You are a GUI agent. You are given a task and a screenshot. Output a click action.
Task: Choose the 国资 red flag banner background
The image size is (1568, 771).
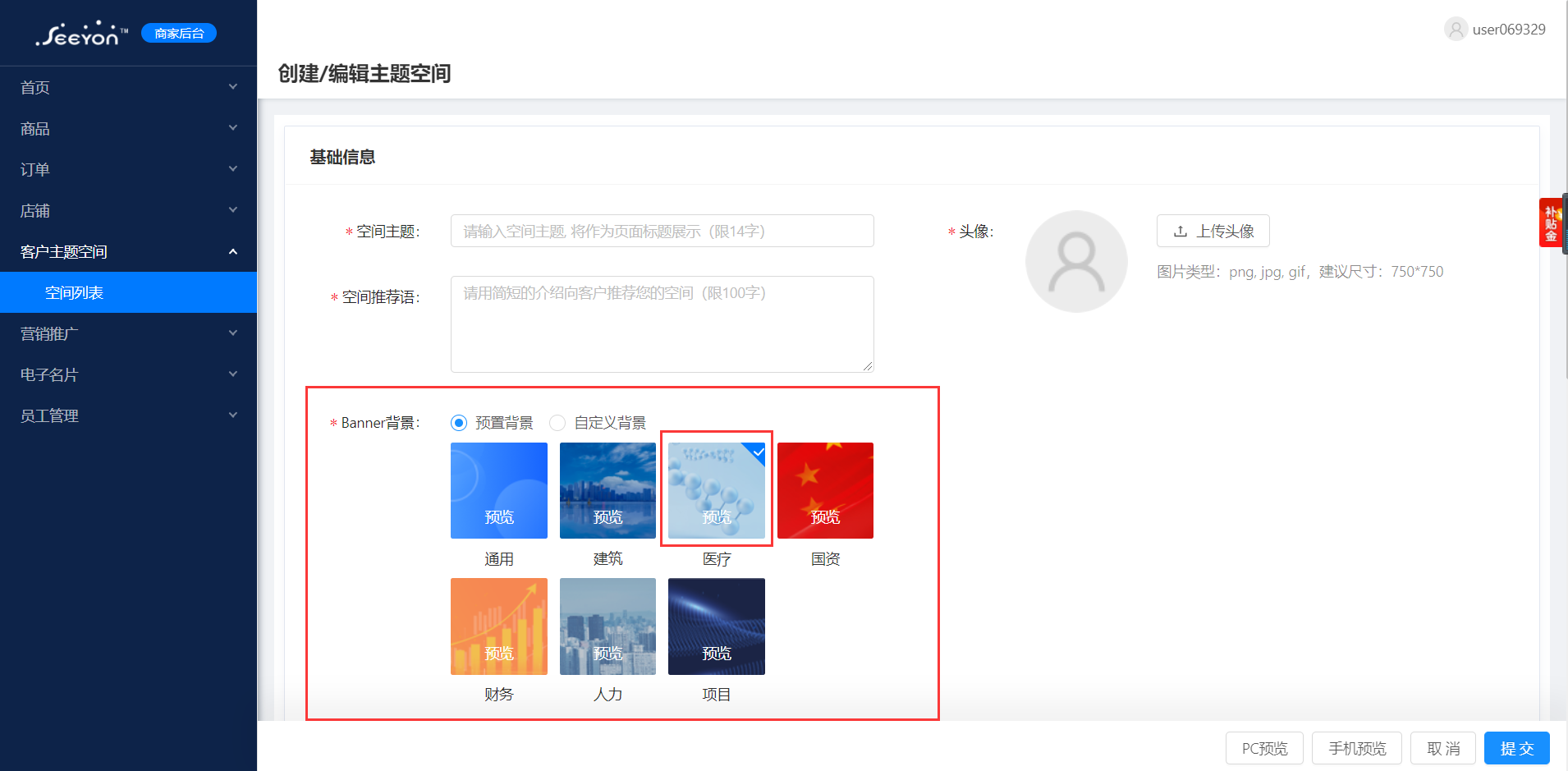tap(825, 490)
